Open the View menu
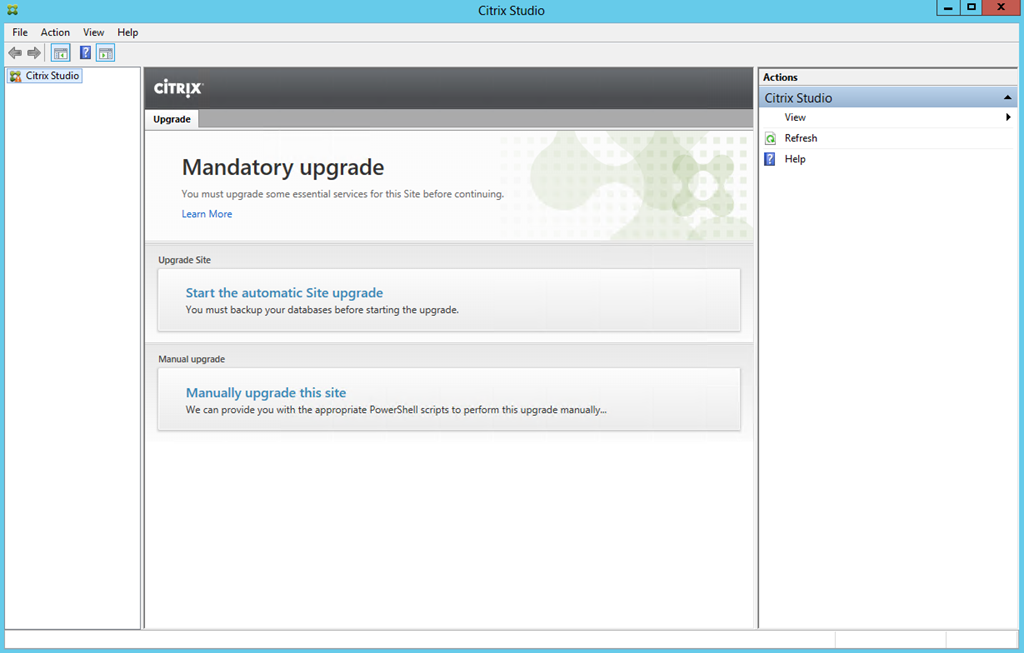Image resolution: width=1024 pixels, height=653 pixels. coord(93,32)
